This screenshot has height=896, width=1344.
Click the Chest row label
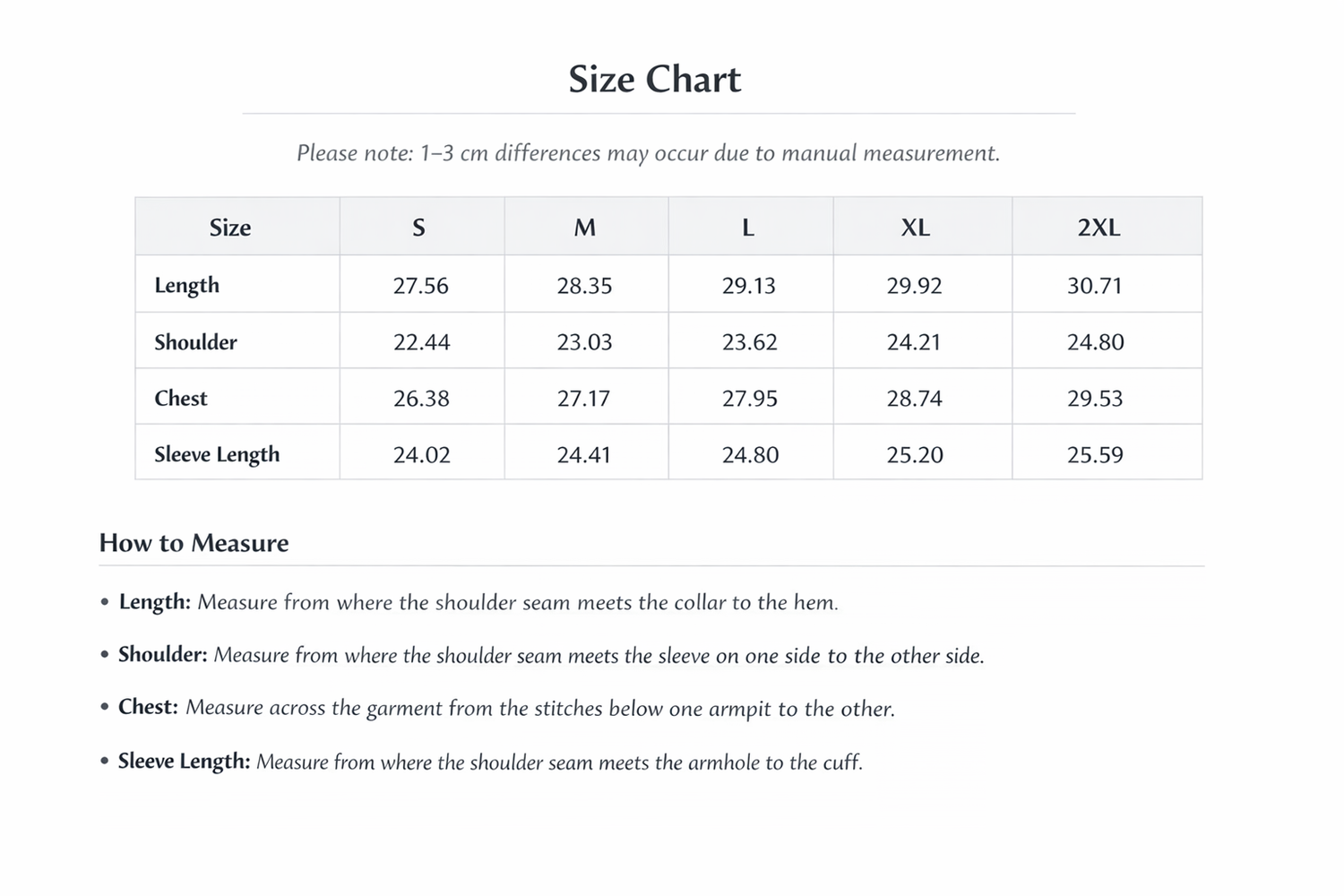pyautogui.click(x=180, y=399)
